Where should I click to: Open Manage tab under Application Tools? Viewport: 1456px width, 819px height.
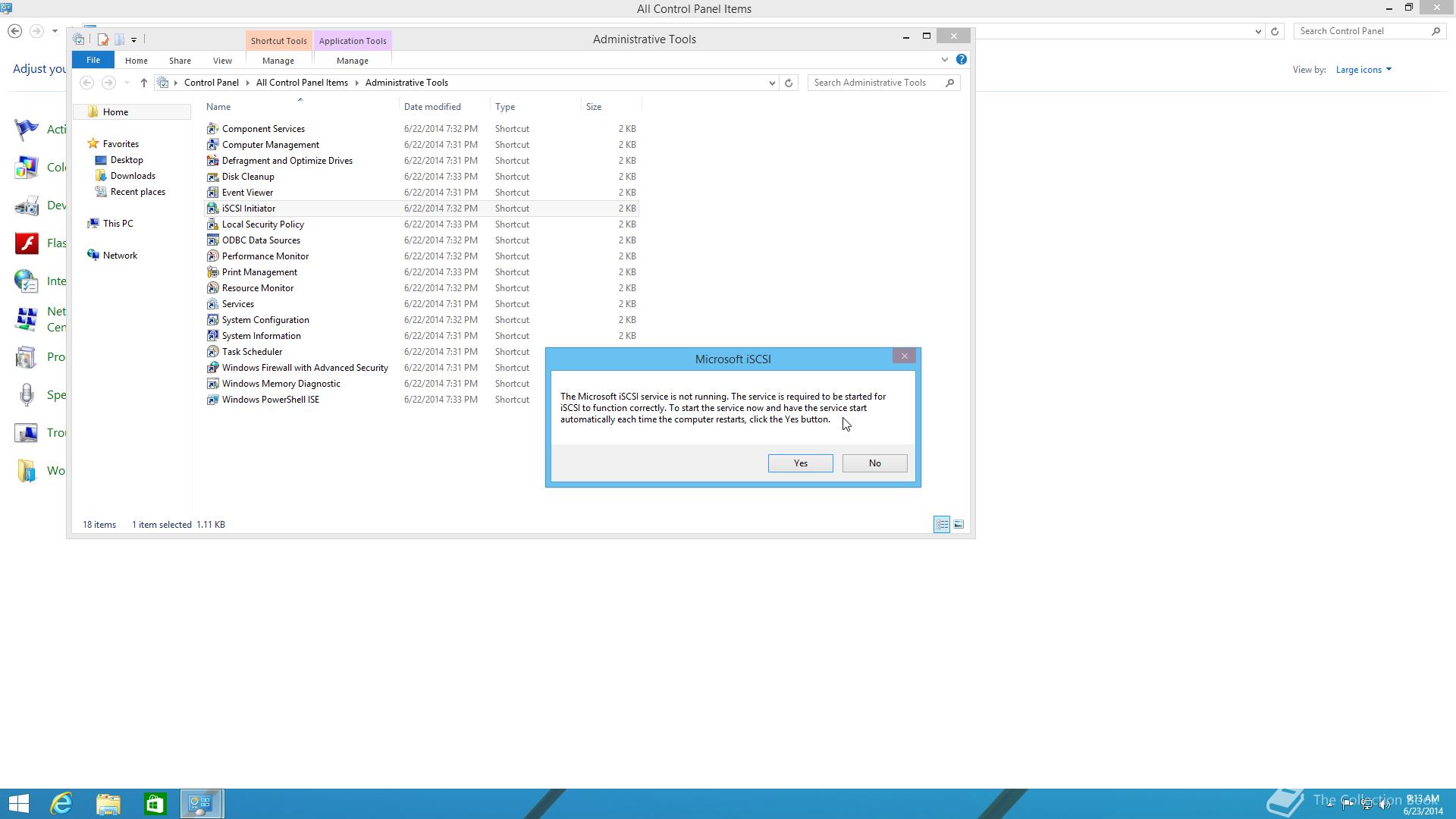click(x=353, y=61)
